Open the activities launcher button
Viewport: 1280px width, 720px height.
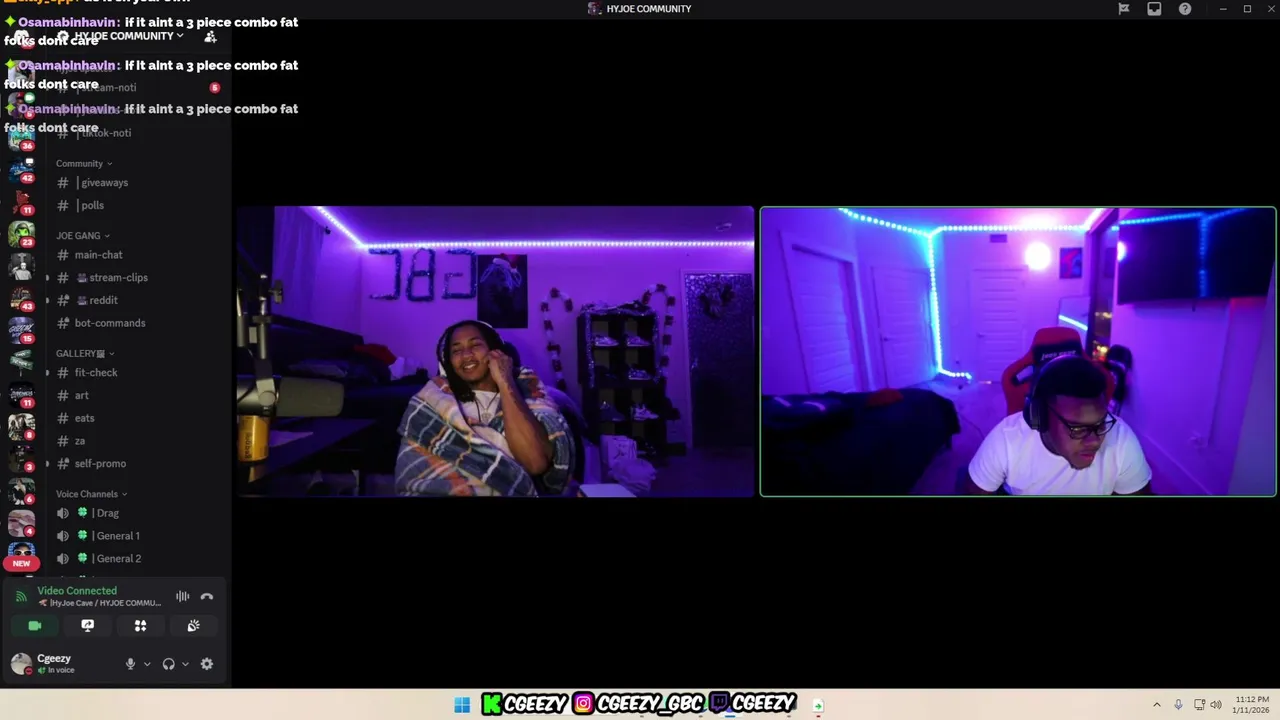pos(140,626)
